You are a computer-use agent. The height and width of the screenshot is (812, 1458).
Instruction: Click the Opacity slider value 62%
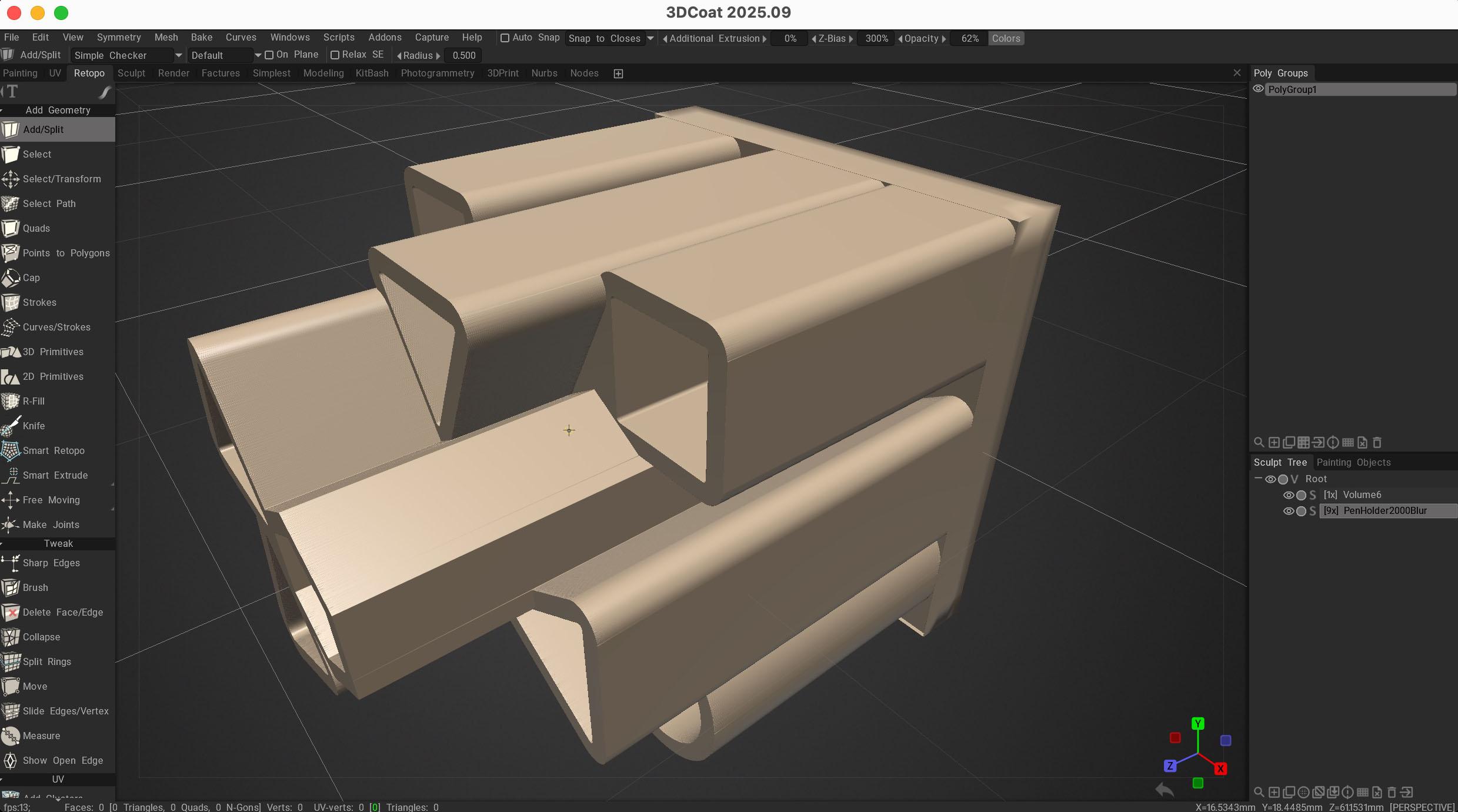[969, 38]
